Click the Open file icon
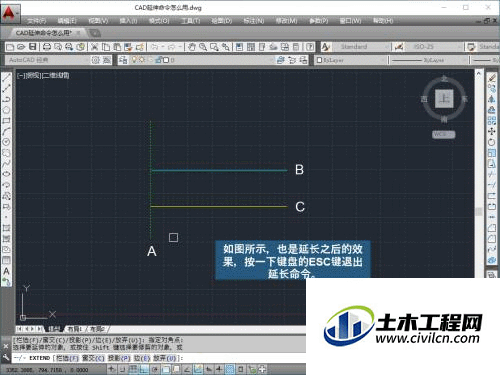500x375 pixels. (x=21, y=47)
